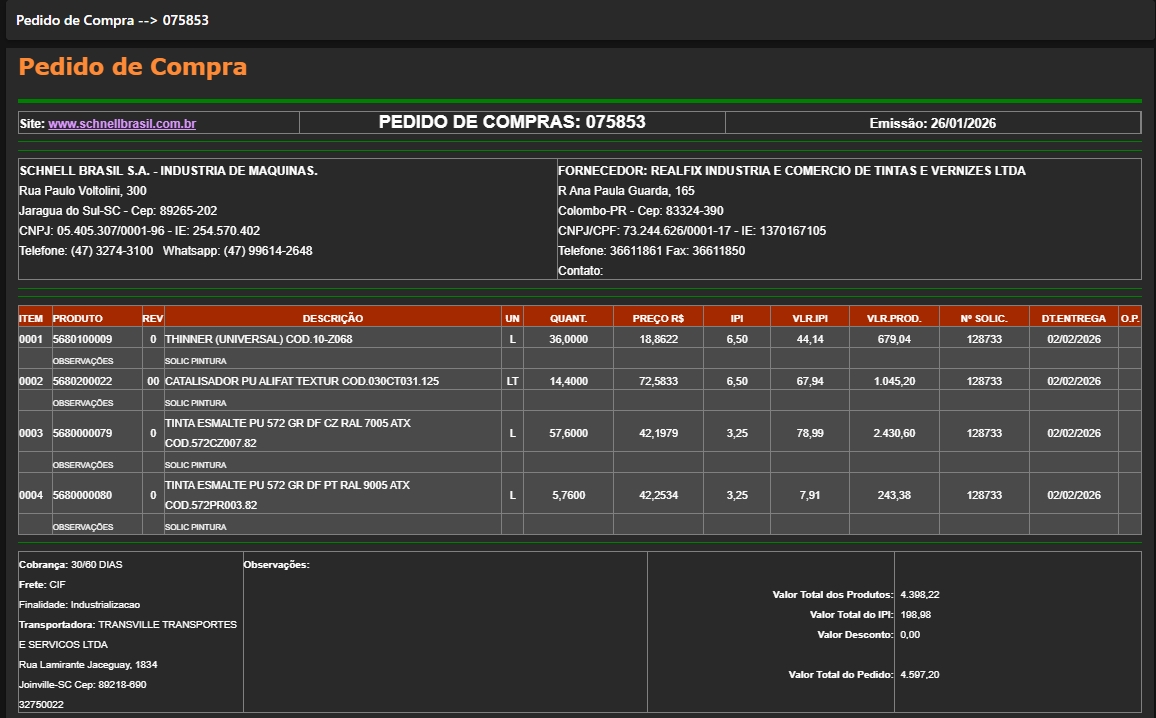Click the DT.ENTREGA column header

point(1073,318)
